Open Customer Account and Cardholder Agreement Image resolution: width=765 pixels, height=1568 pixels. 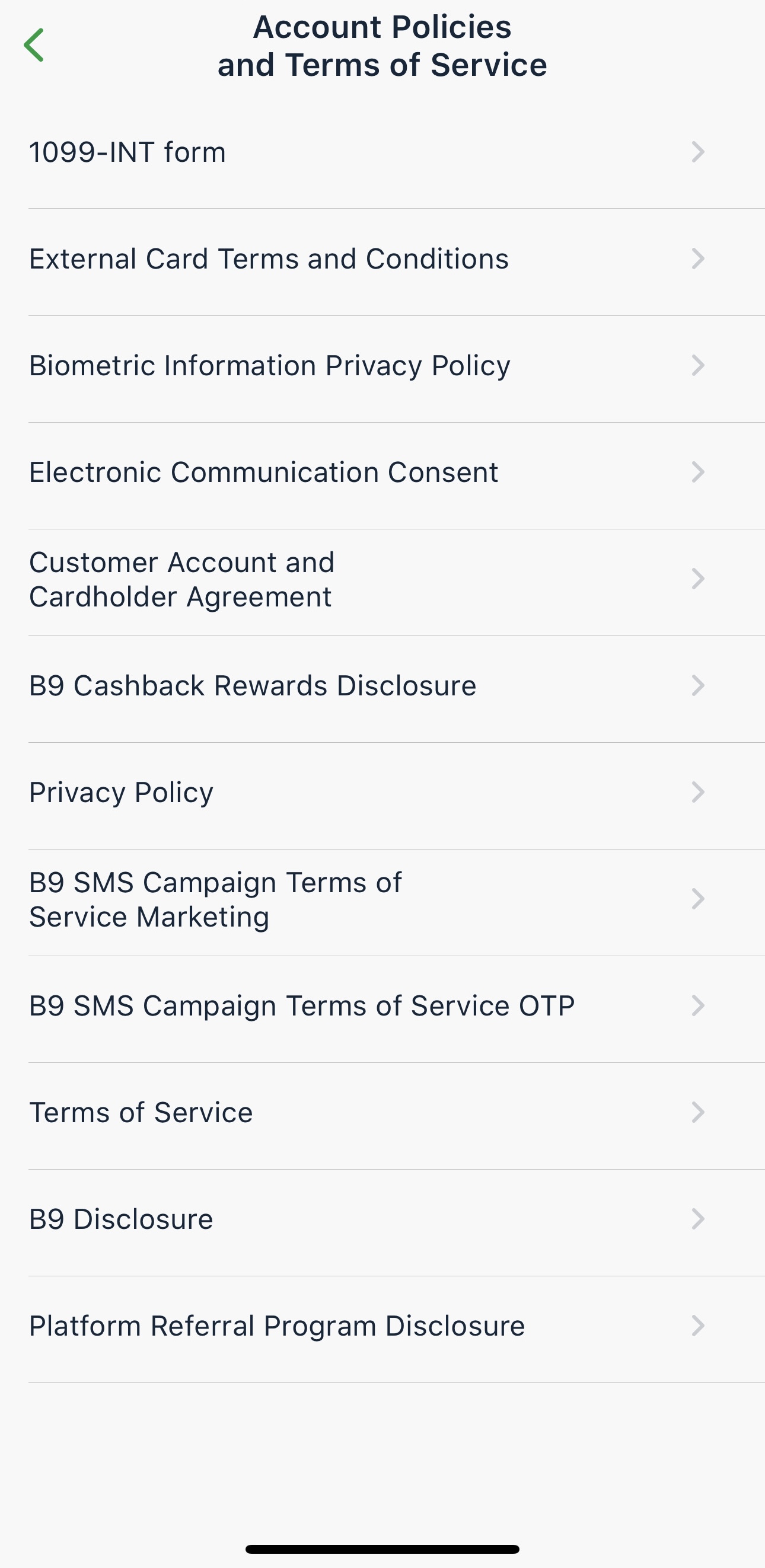(x=181, y=580)
